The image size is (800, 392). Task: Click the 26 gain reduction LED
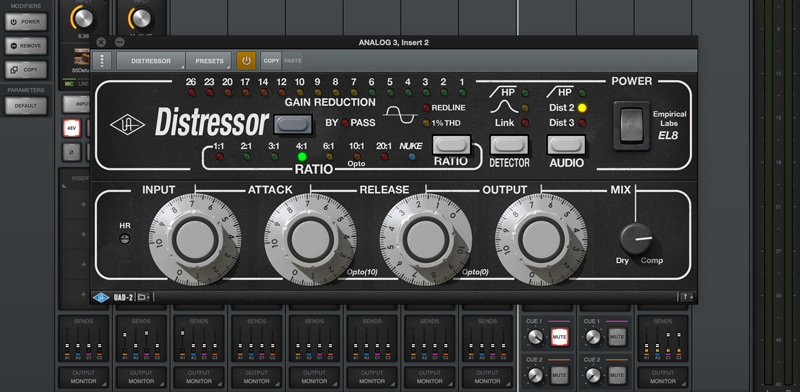(191, 92)
